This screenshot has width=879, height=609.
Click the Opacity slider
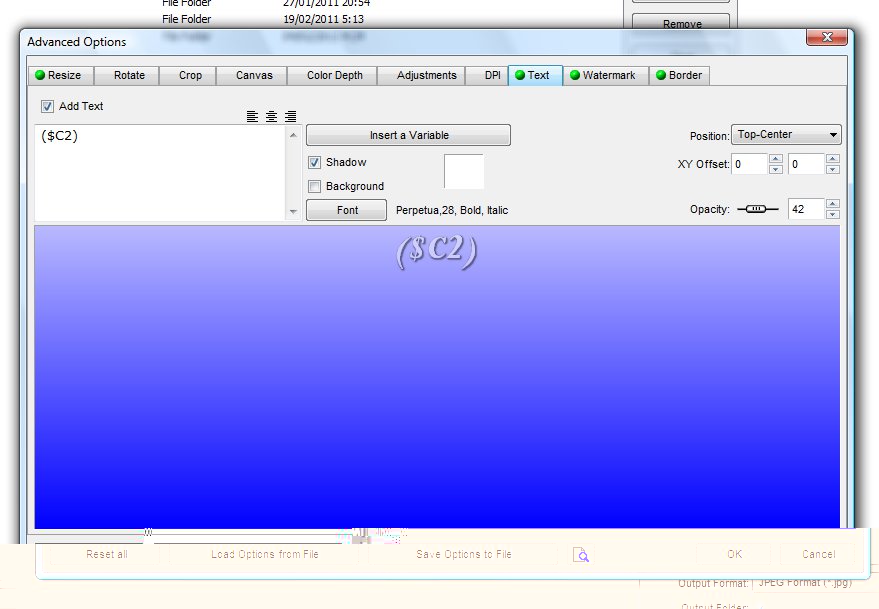click(x=757, y=209)
